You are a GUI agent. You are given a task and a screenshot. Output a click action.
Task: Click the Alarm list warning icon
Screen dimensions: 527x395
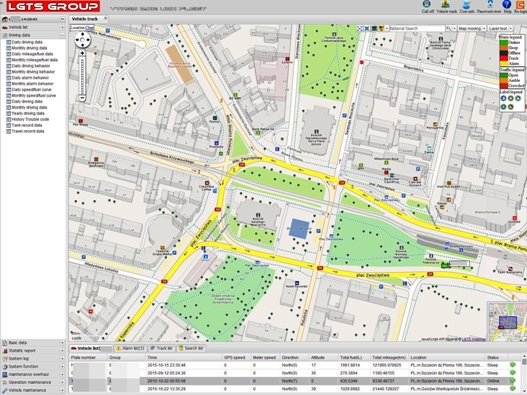tap(119, 348)
